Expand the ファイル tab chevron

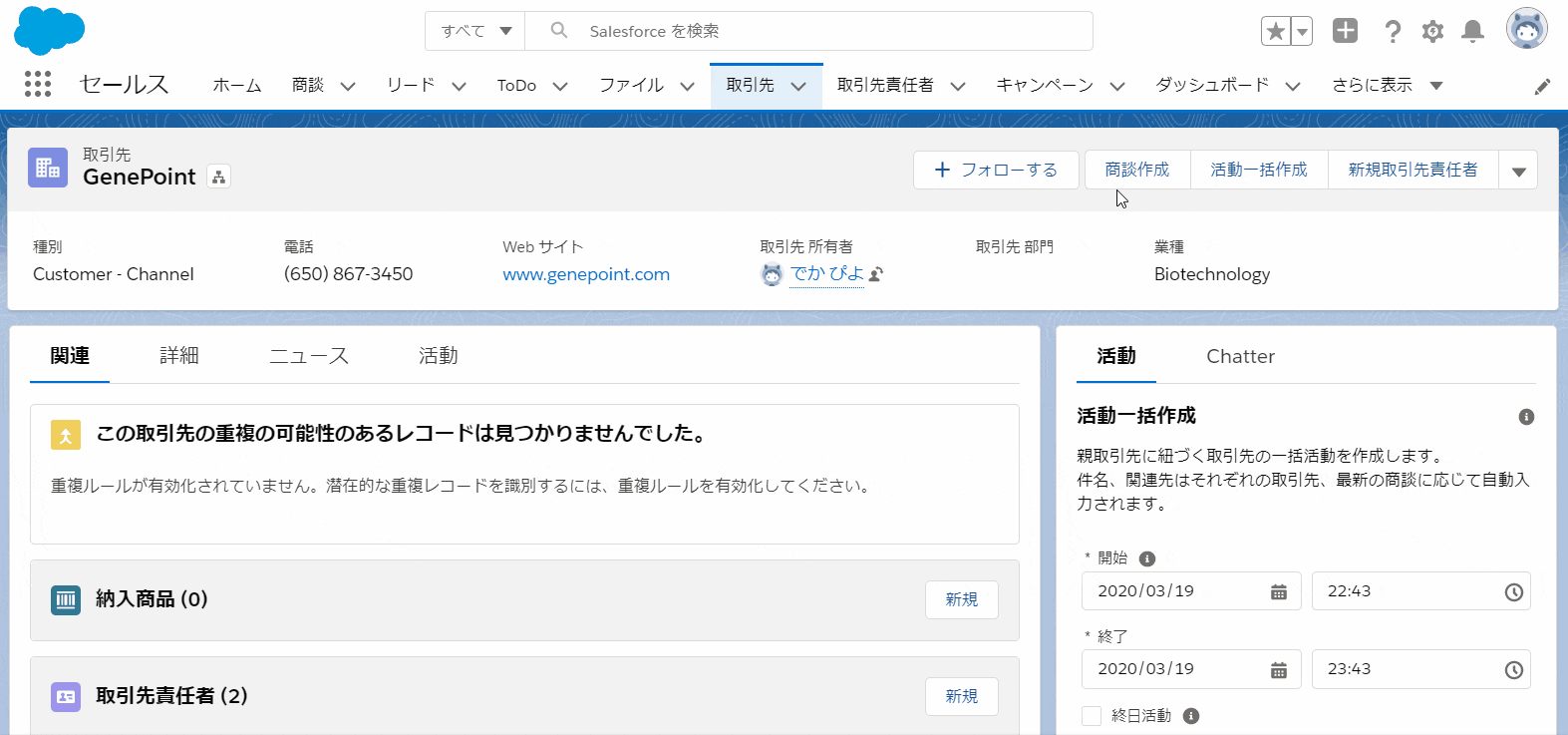click(687, 86)
